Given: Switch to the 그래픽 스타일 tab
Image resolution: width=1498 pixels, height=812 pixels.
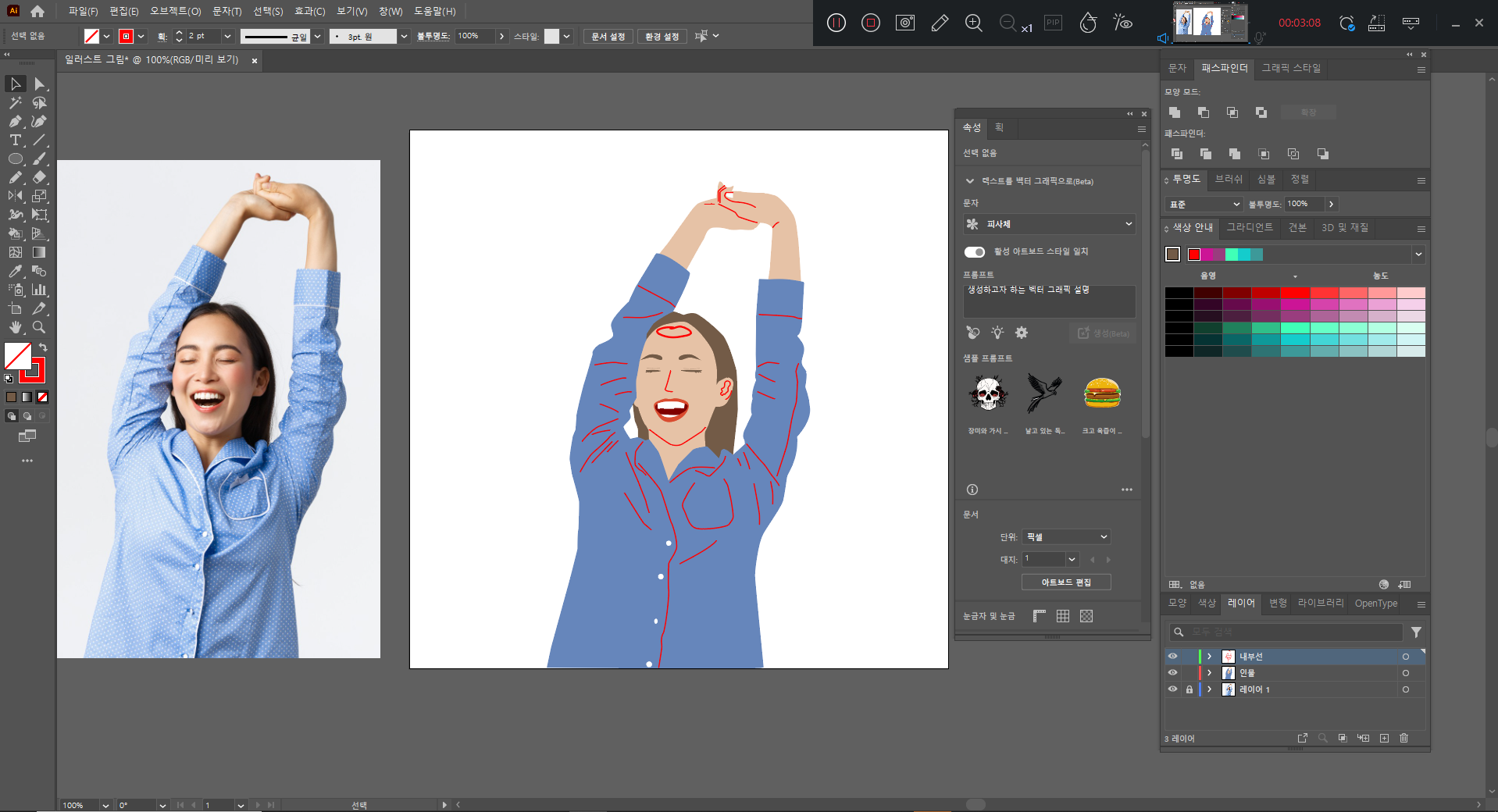Looking at the screenshot, I should (x=1291, y=68).
